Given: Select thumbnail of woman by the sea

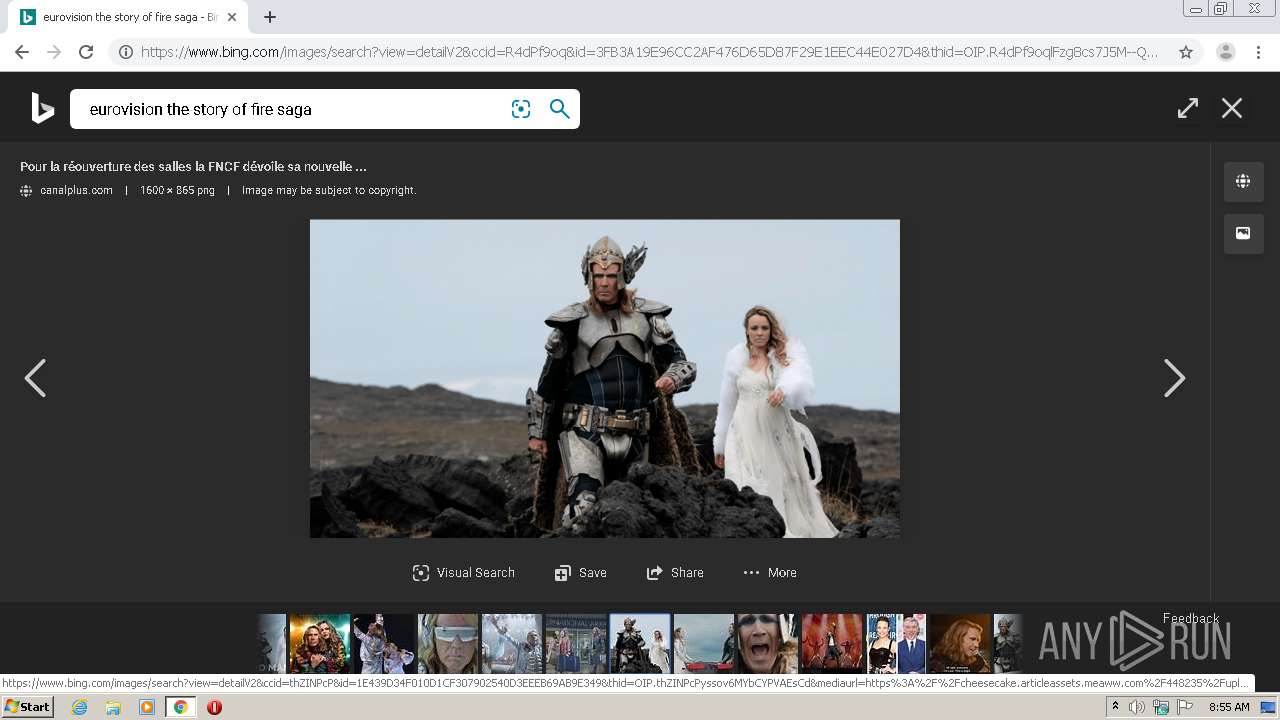Looking at the screenshot, I should coord(704,643).
